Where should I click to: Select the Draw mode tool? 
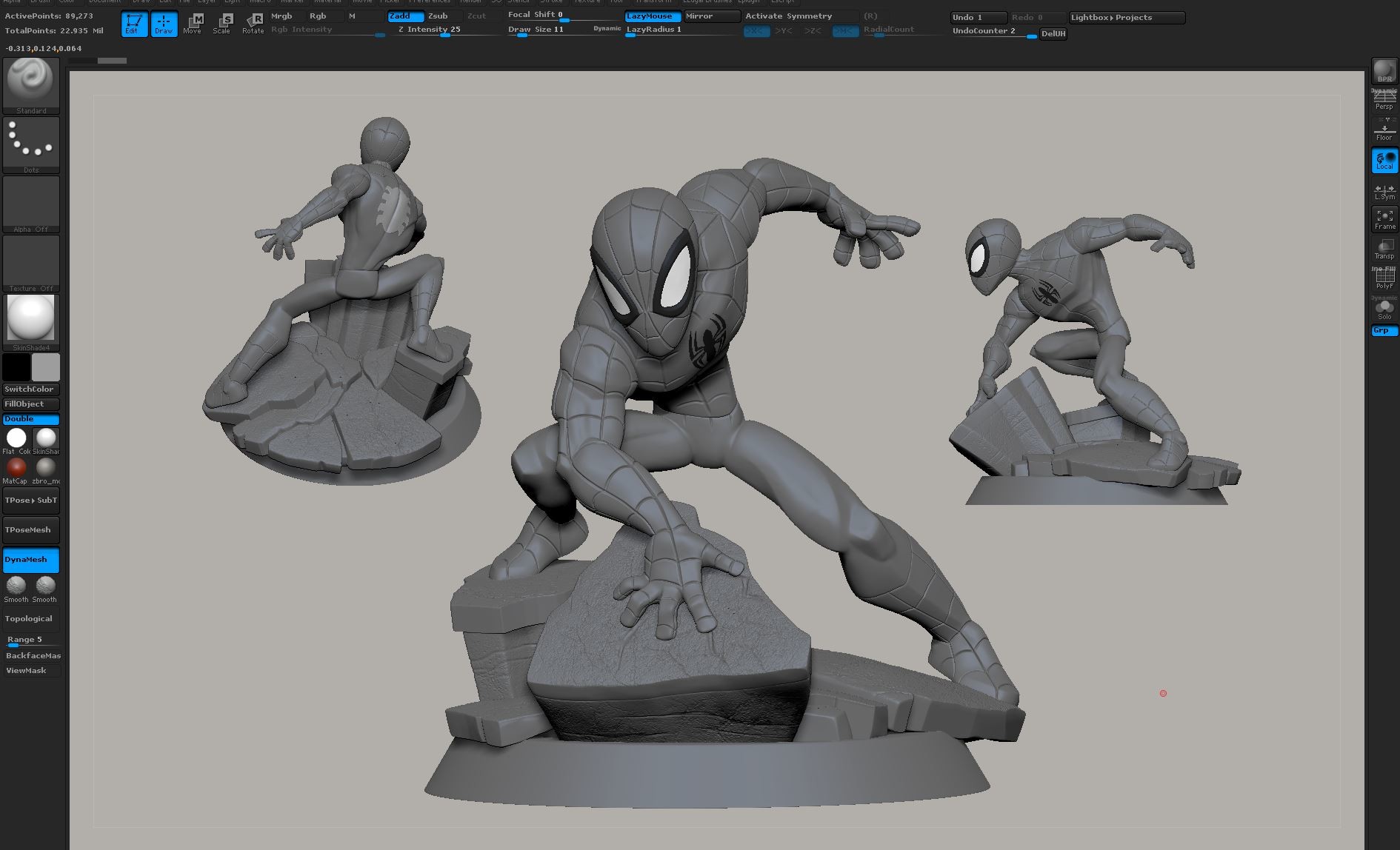[x=164, y=24]
